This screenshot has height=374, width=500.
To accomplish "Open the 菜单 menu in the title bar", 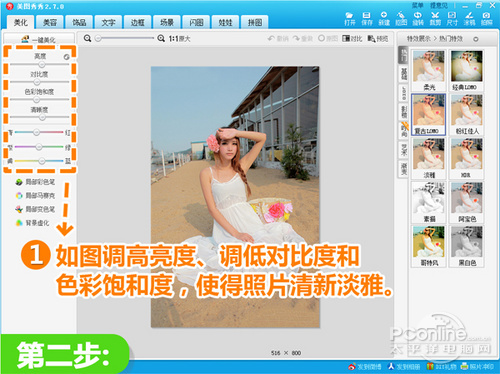I will [x=418, y=6].
